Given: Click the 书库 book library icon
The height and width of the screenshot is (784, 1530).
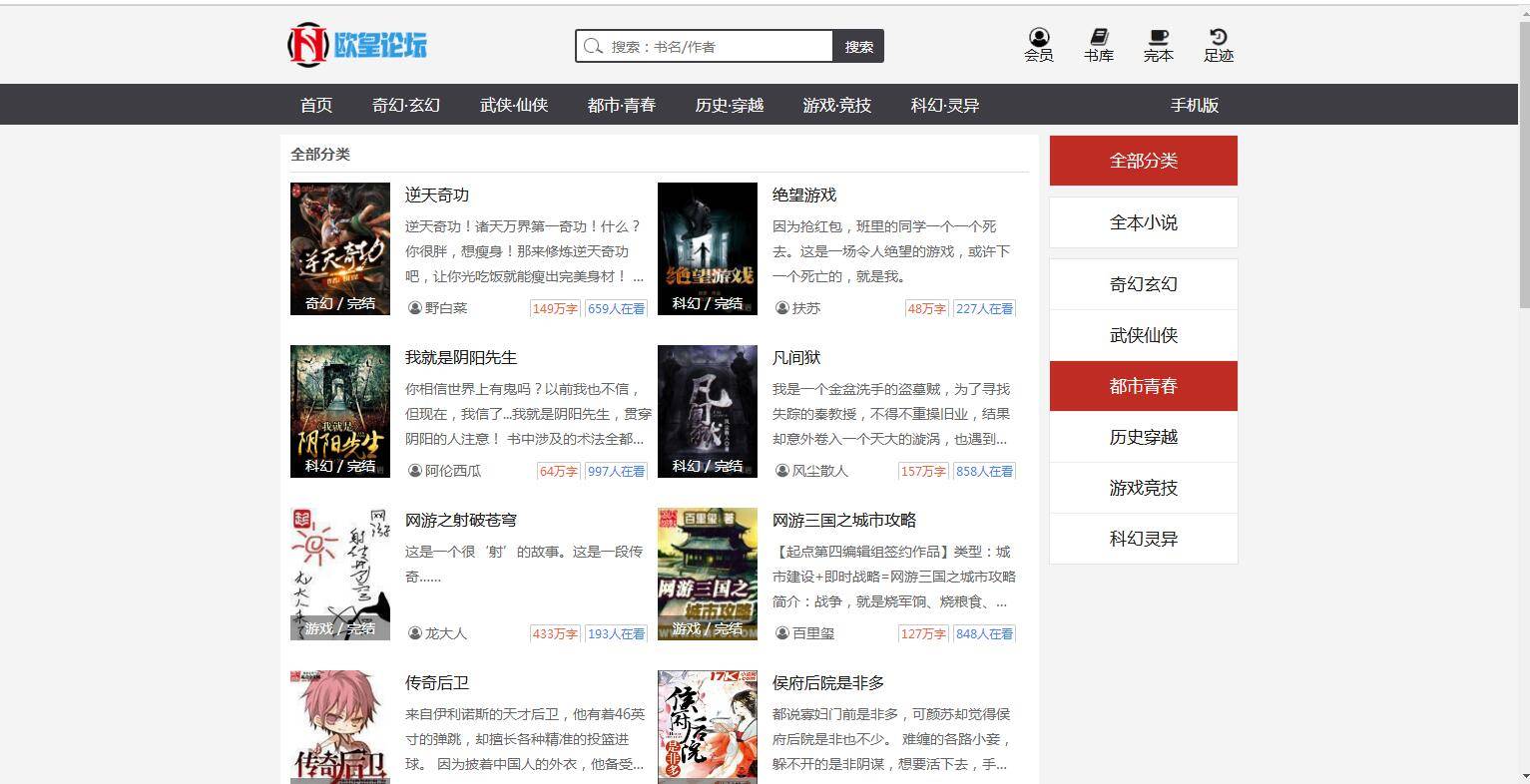Looking at the screenshot, I should pos(1098,43).
